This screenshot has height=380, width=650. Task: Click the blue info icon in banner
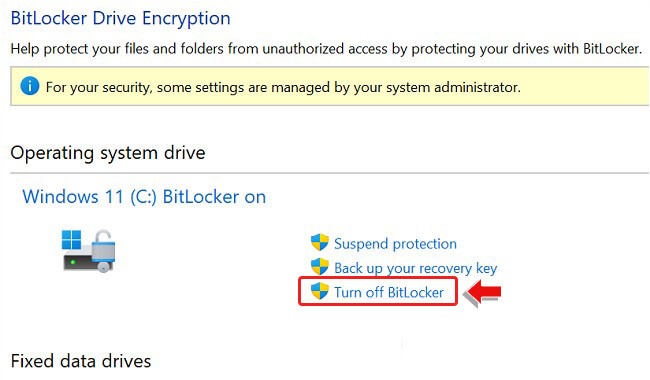[x=29, y=86]
